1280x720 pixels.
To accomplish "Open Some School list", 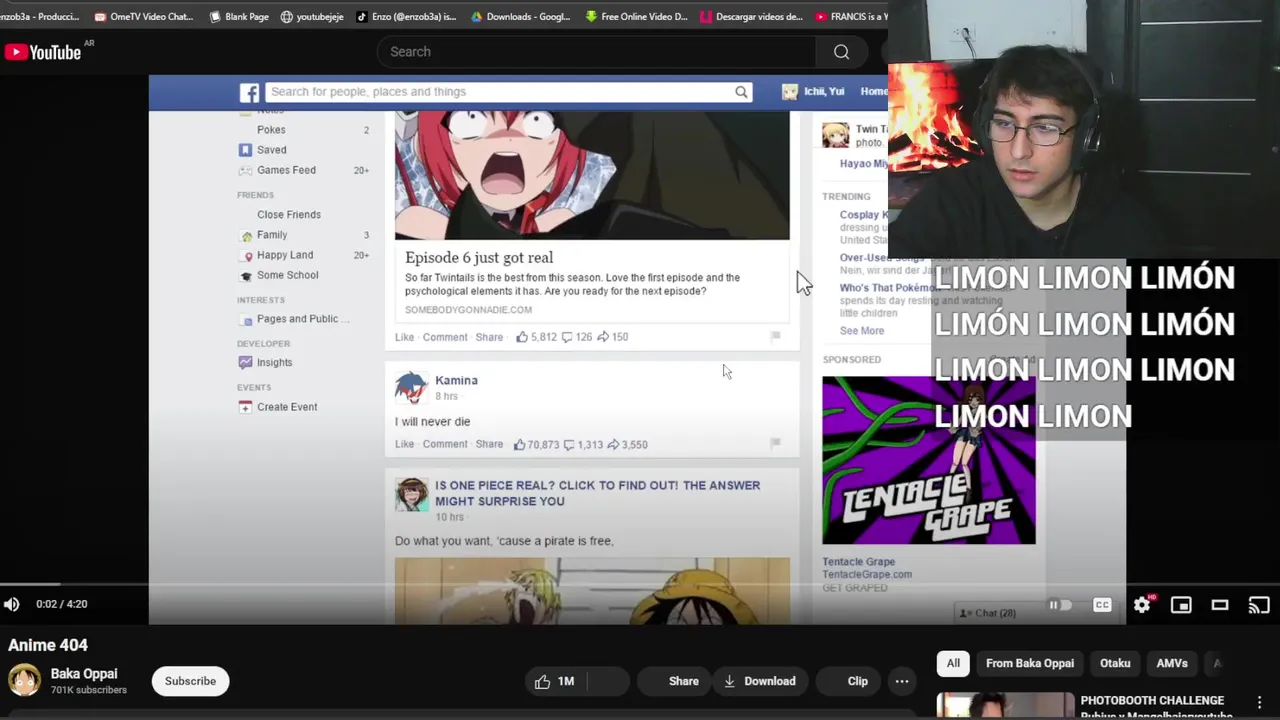I will [287, 275].
